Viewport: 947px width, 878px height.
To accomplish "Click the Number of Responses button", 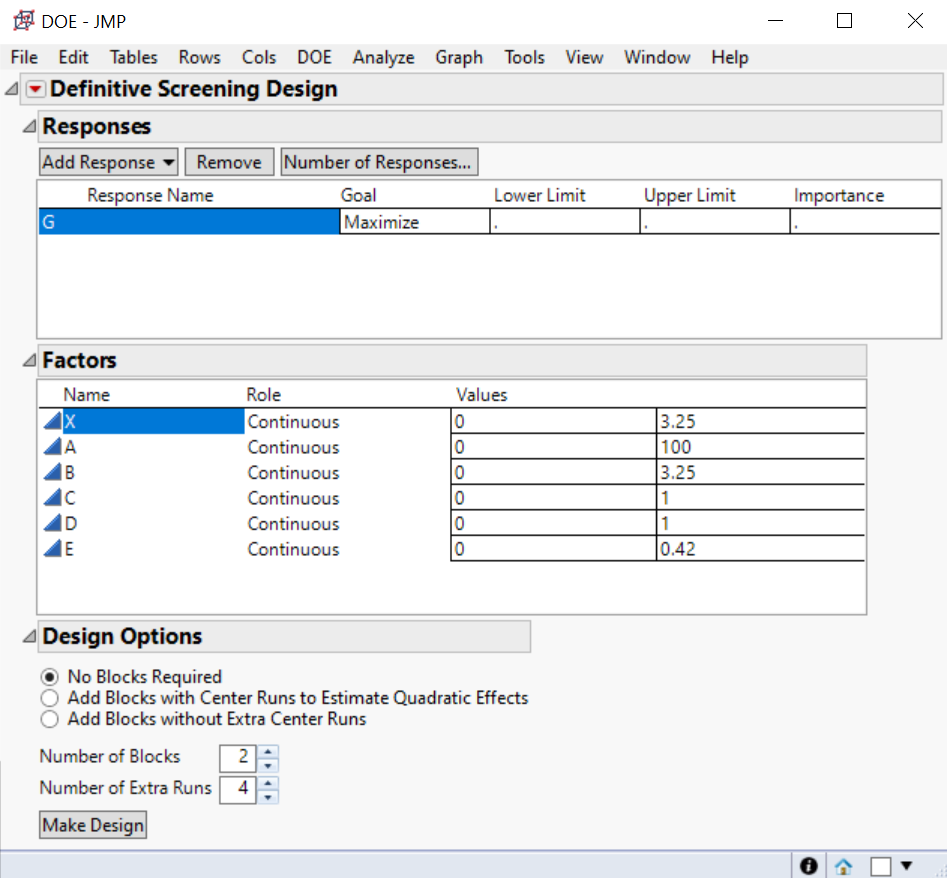I will [380, 161].
